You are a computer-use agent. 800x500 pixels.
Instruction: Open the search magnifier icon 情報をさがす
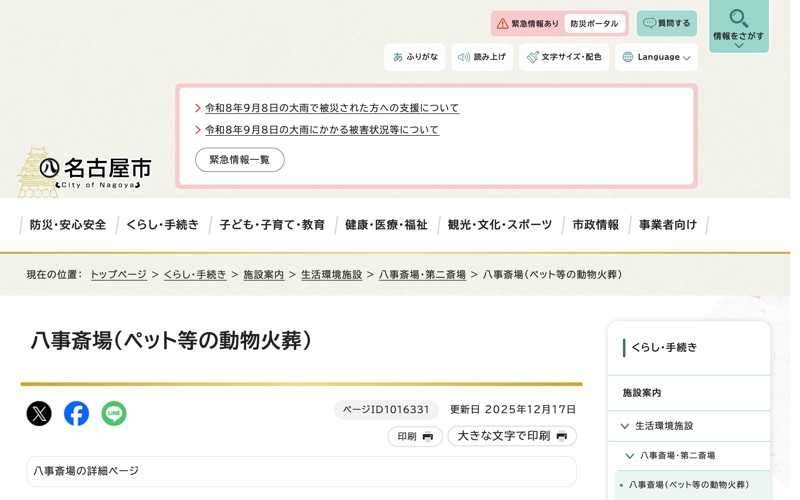click(x=738, y=18)
